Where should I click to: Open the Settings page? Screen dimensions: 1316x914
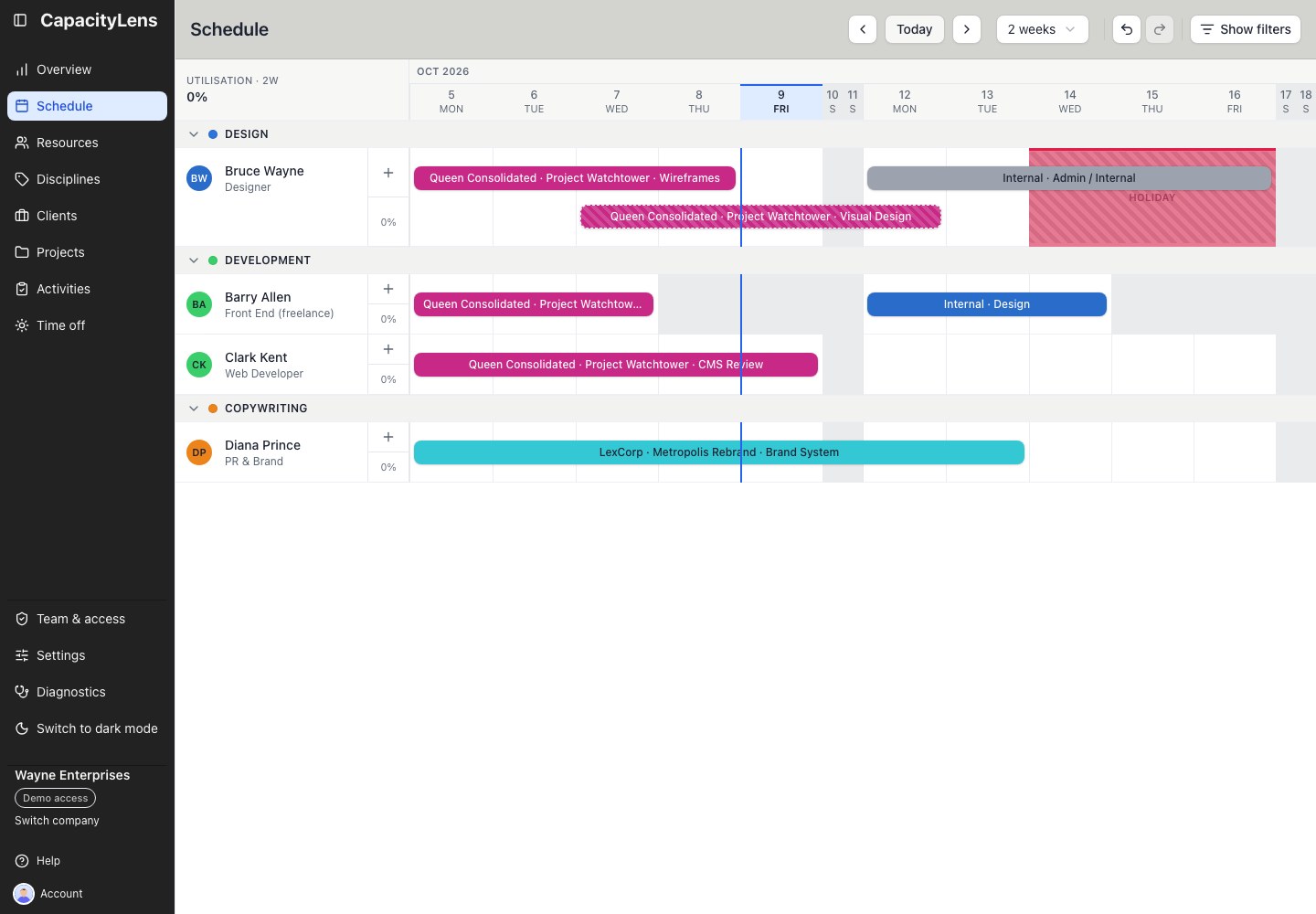click(x=87, y=655)
